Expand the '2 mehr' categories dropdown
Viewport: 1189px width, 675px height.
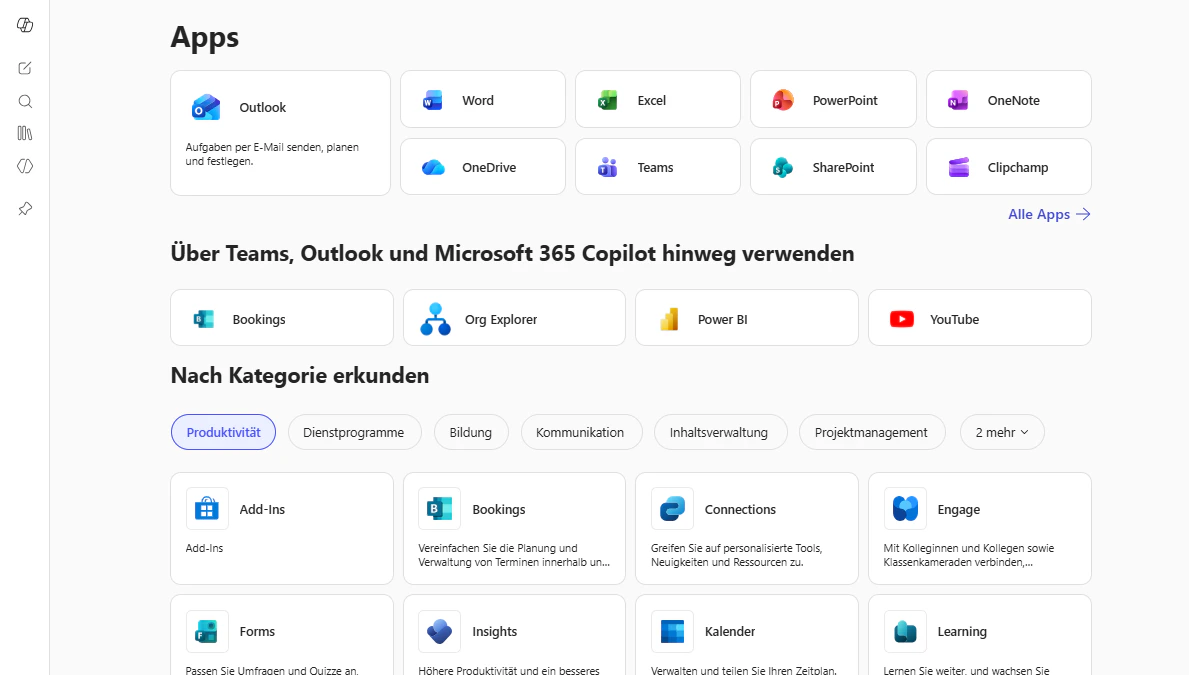pos(1002,432)
